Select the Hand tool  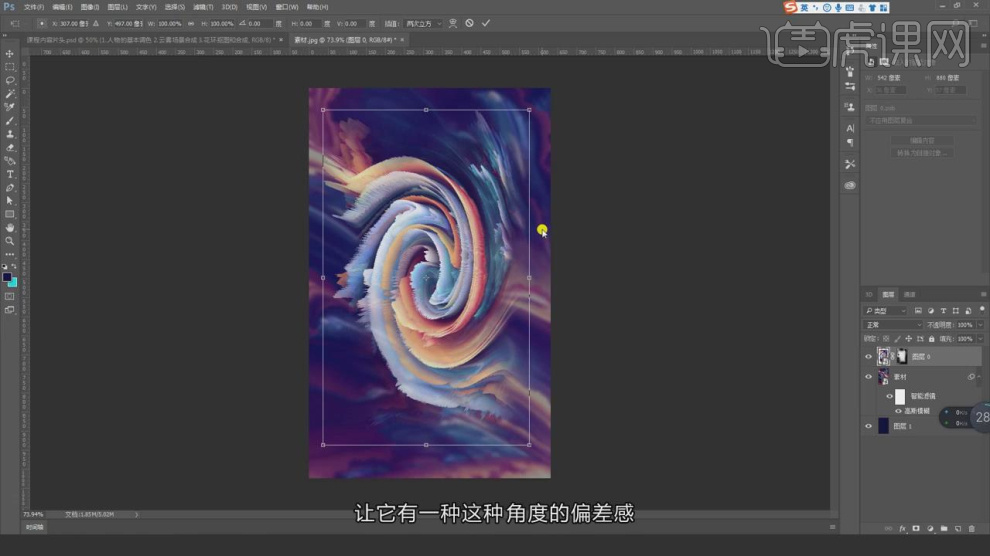point(9,227)
